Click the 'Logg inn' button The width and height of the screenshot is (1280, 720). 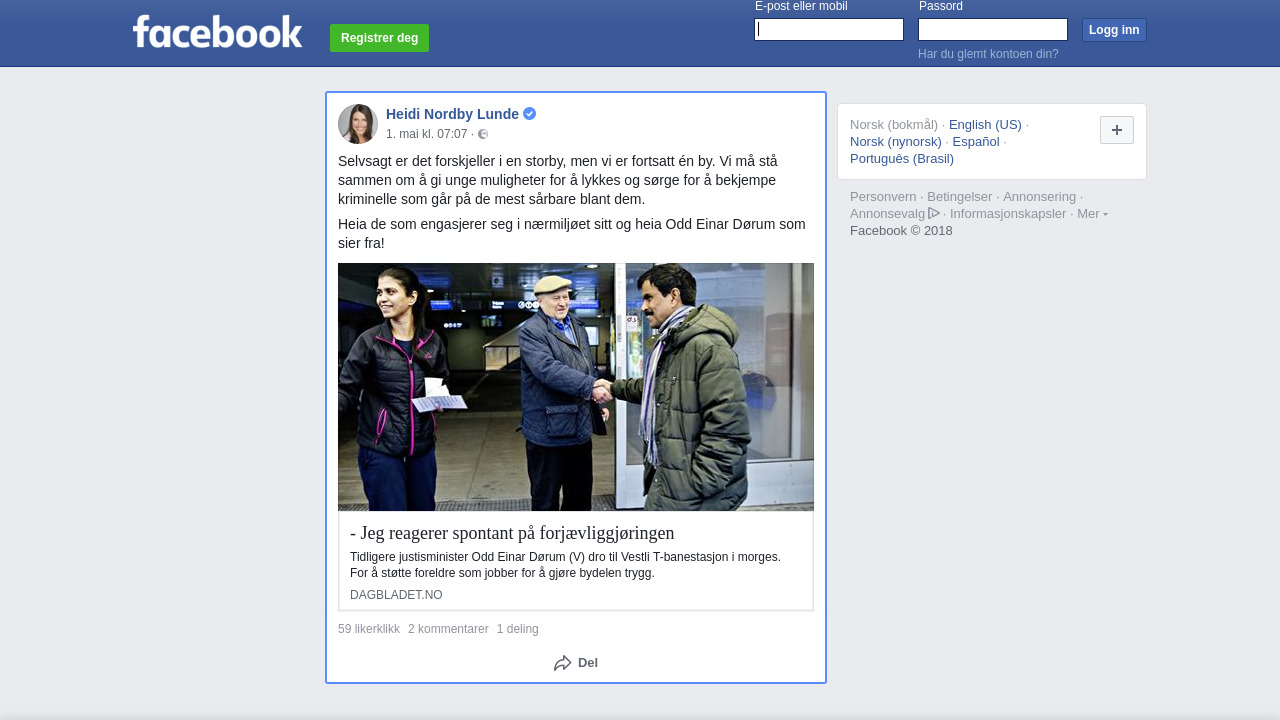point(1114,30)
